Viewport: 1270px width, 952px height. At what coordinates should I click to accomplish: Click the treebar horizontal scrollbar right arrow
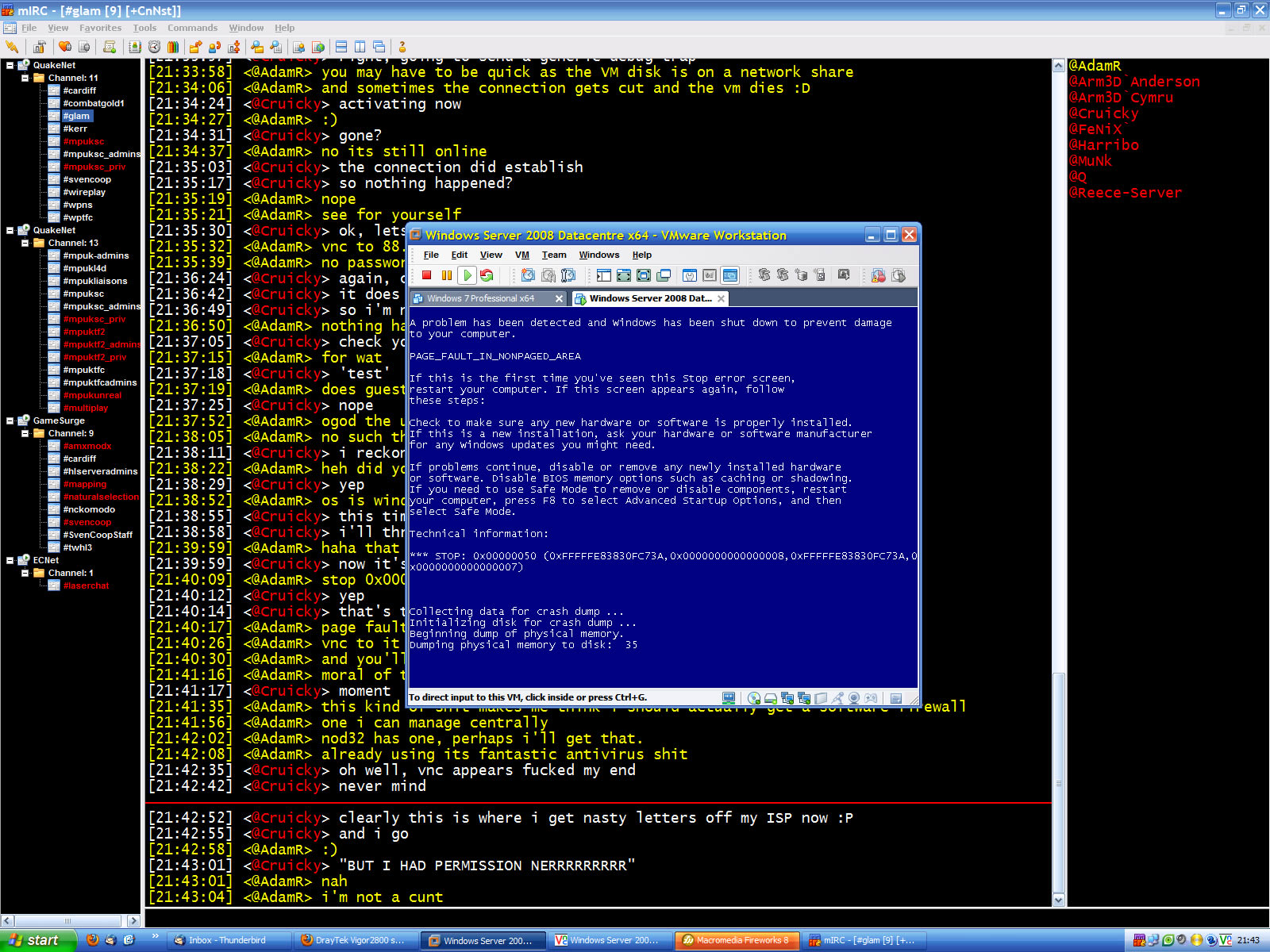[x=133, y=921]
